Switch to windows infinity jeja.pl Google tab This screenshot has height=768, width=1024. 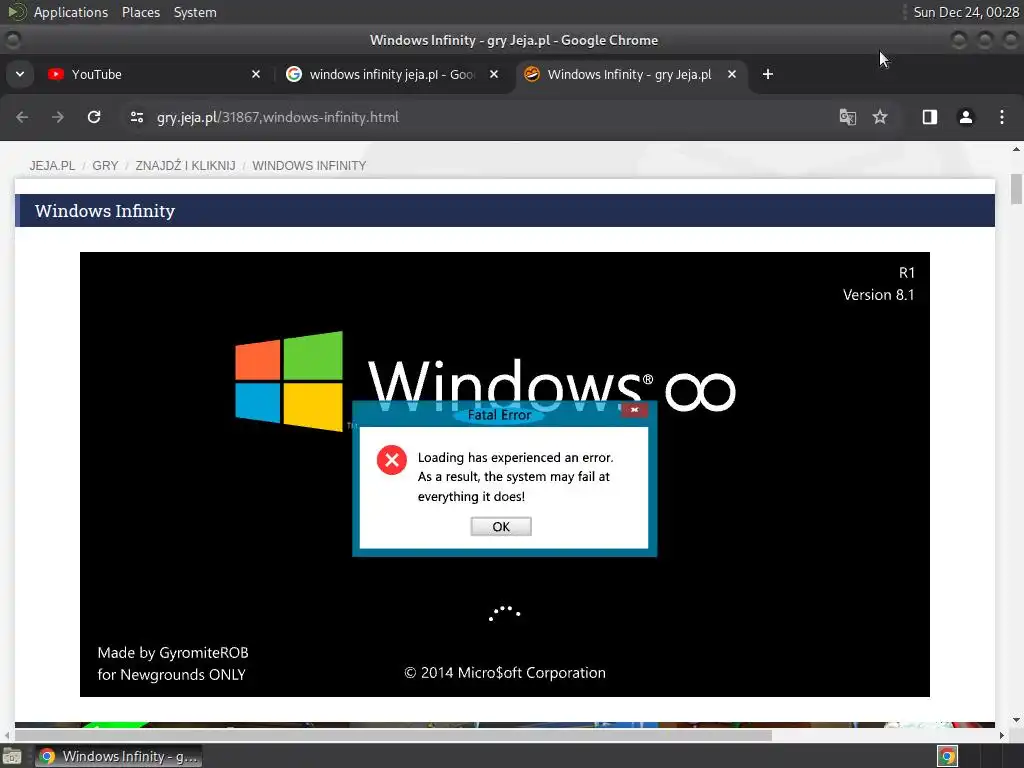[x=392, y=74]
